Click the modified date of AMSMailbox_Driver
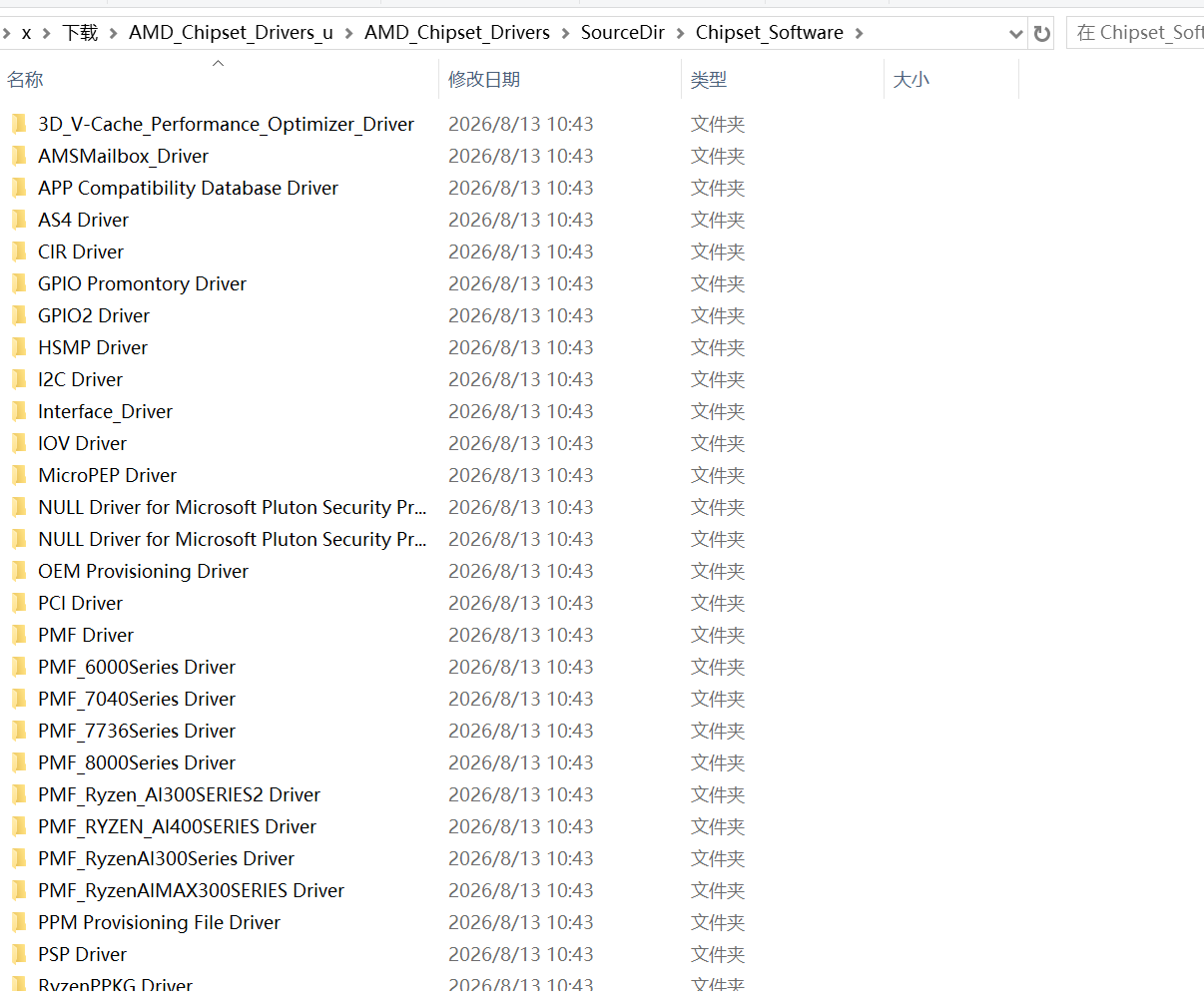 [x=520, y=156]
